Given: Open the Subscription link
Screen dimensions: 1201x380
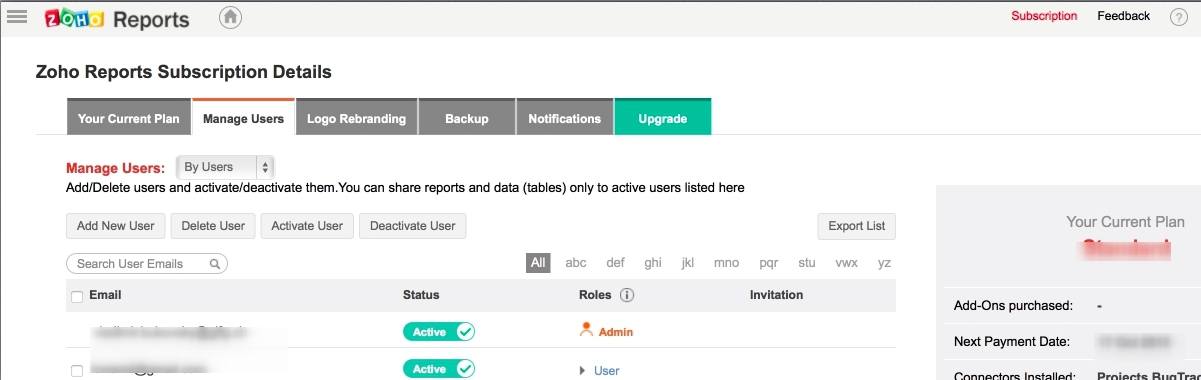Looking at the screenshot, I should click(1044, 16).
